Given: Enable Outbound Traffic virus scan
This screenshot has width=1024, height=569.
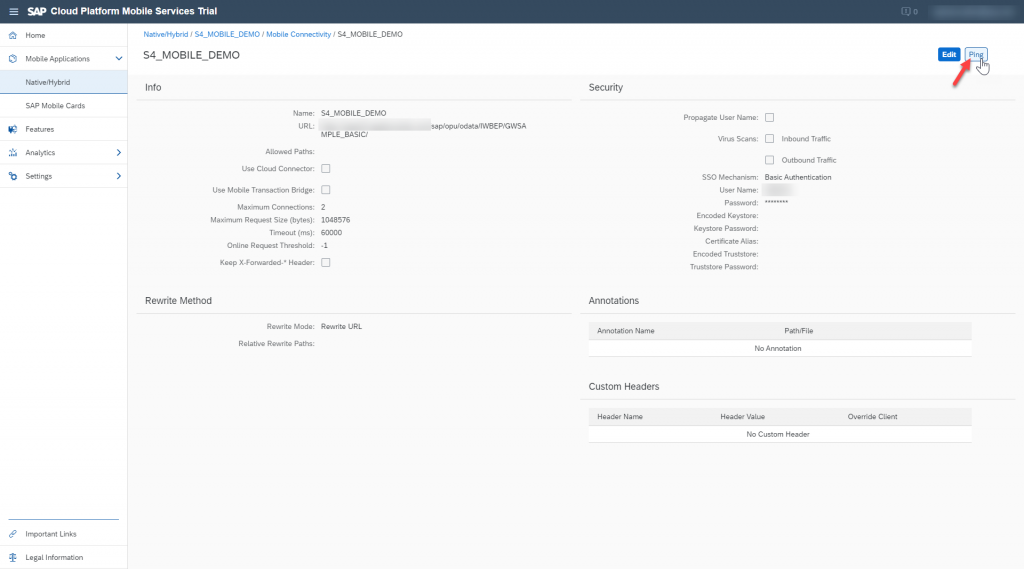Looking at the screenshot, I should (x=769, y=160).
